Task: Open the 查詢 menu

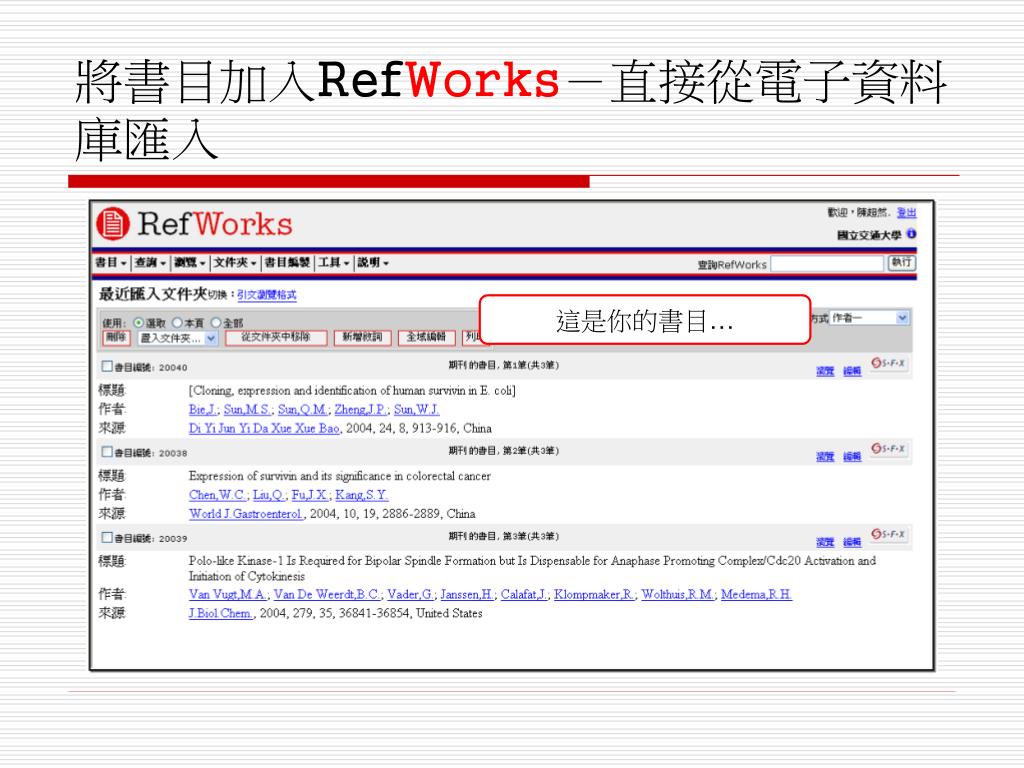Action: [x=150, y=263]
